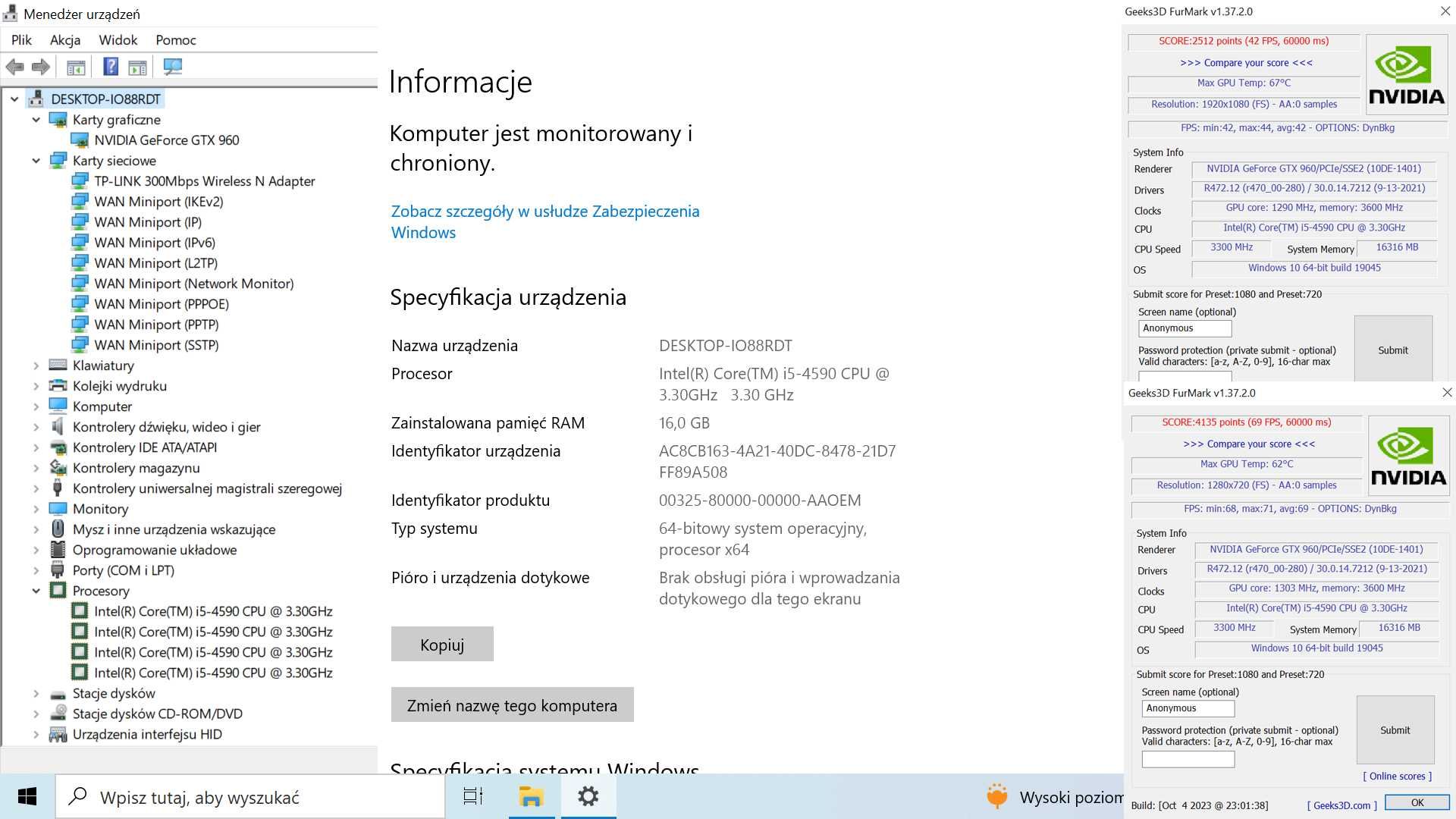Screen dimensions: 1456x819
Task: Open the Geeks3D.com link
Action: point(1341,805)
